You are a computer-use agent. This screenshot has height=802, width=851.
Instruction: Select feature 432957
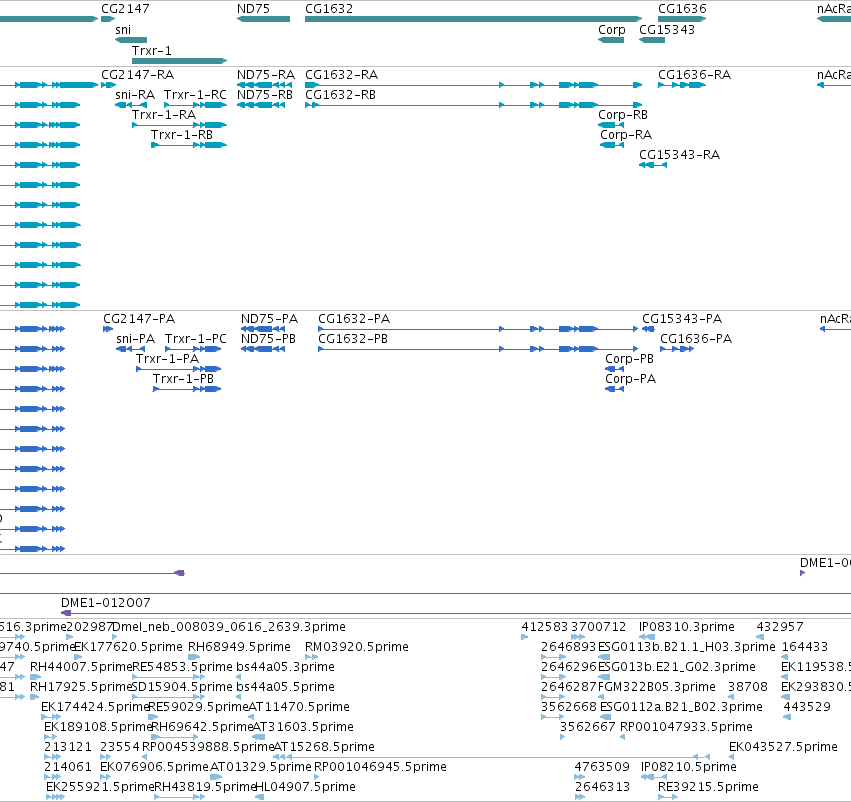(780, 627)
